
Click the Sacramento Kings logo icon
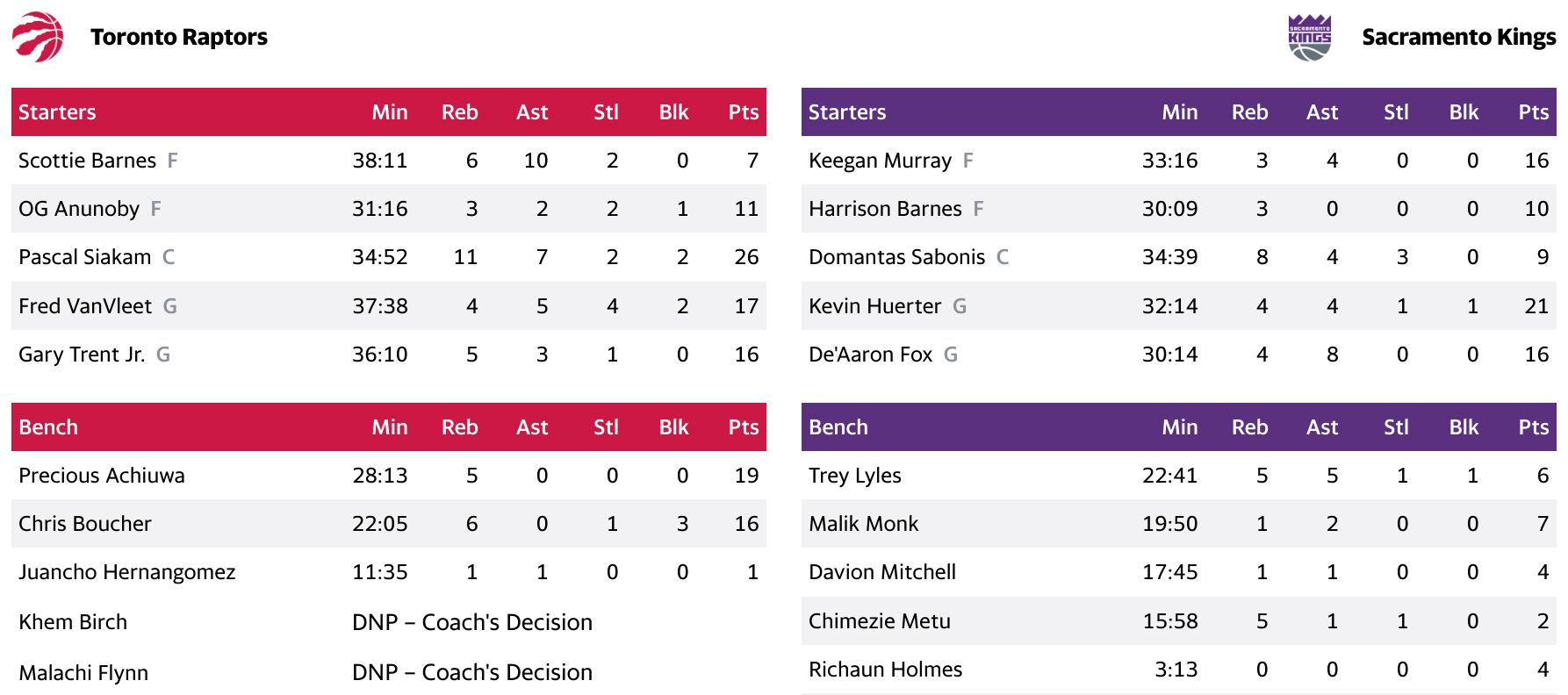point(1309,38)
